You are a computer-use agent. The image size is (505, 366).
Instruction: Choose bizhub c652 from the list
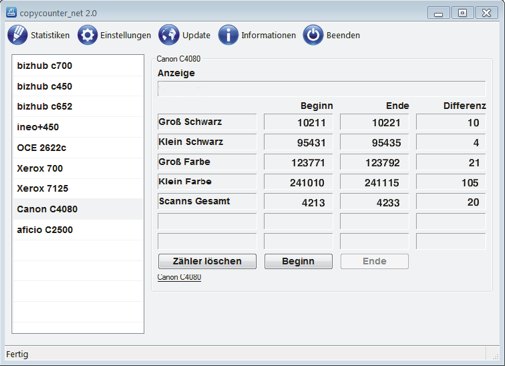(x=78, y=106)
